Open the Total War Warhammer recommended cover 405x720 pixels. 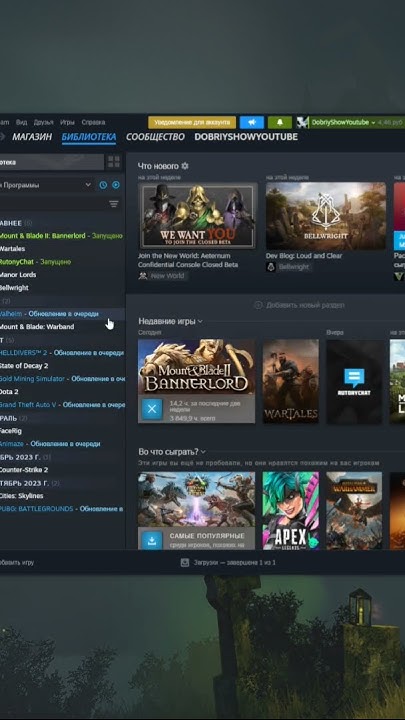(354, 510)
